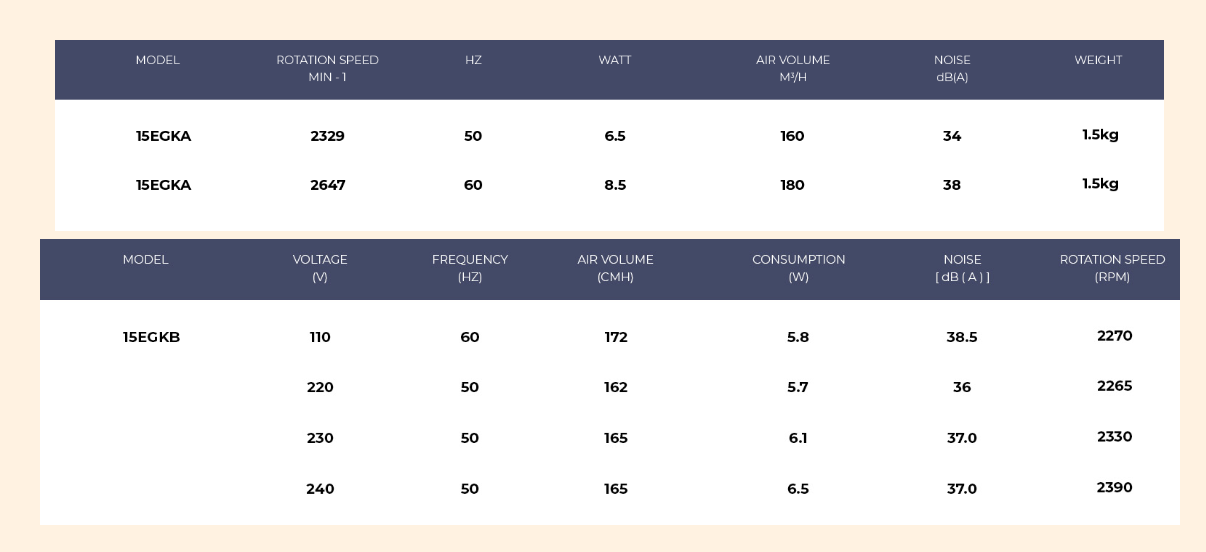Screen dimensions: 1206x552
Task: Select the 34 noise value
Action: pyautogui.click(x=952, y=136)
